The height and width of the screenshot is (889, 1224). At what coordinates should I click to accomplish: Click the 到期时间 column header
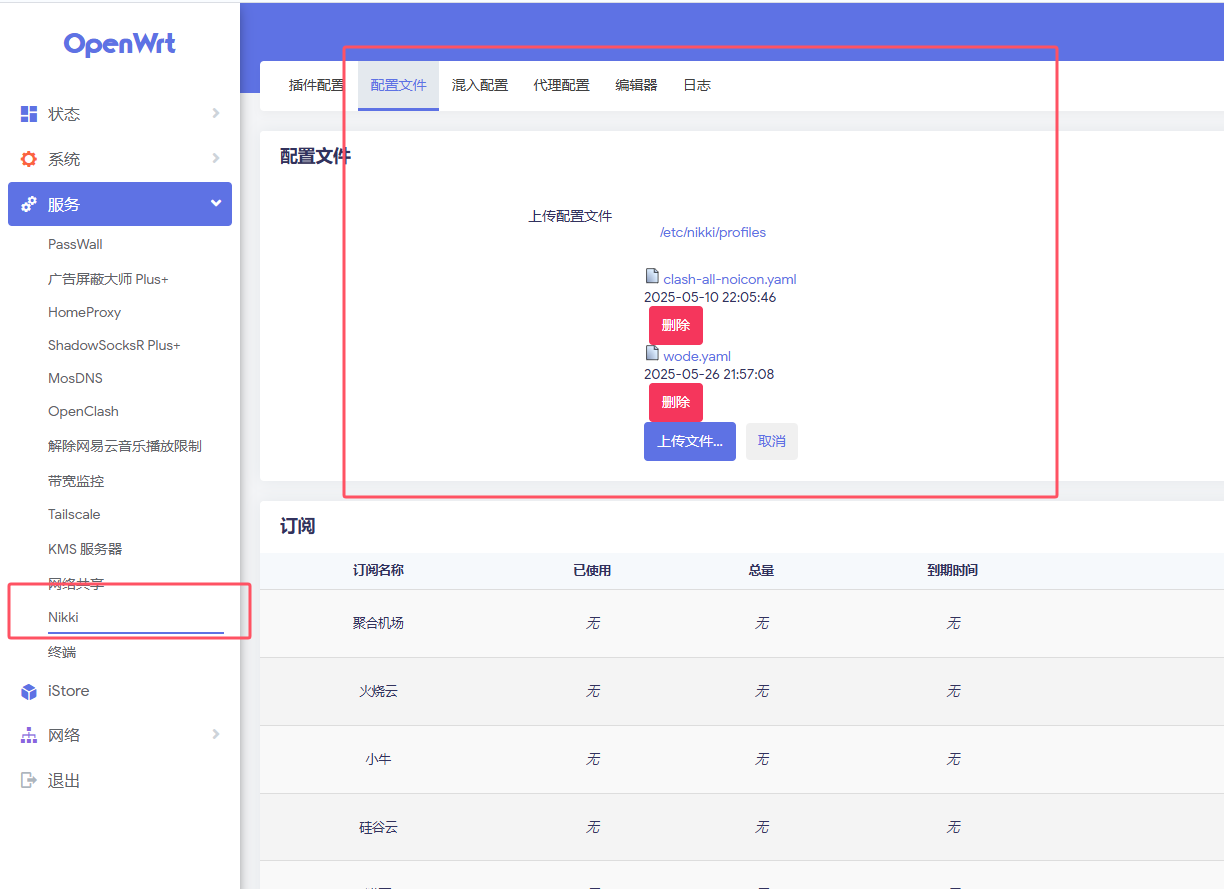tap(952, 570)
